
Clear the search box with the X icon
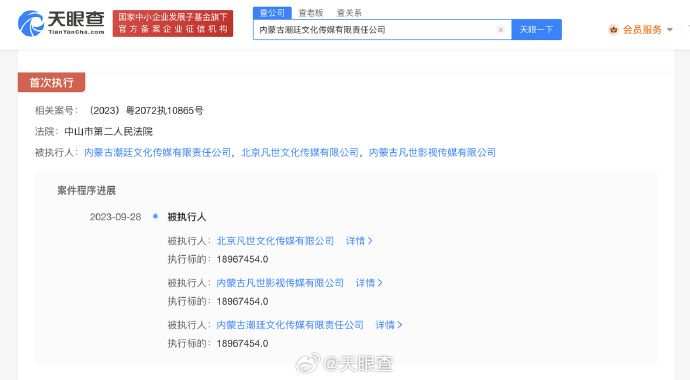(x=500, y=30)
